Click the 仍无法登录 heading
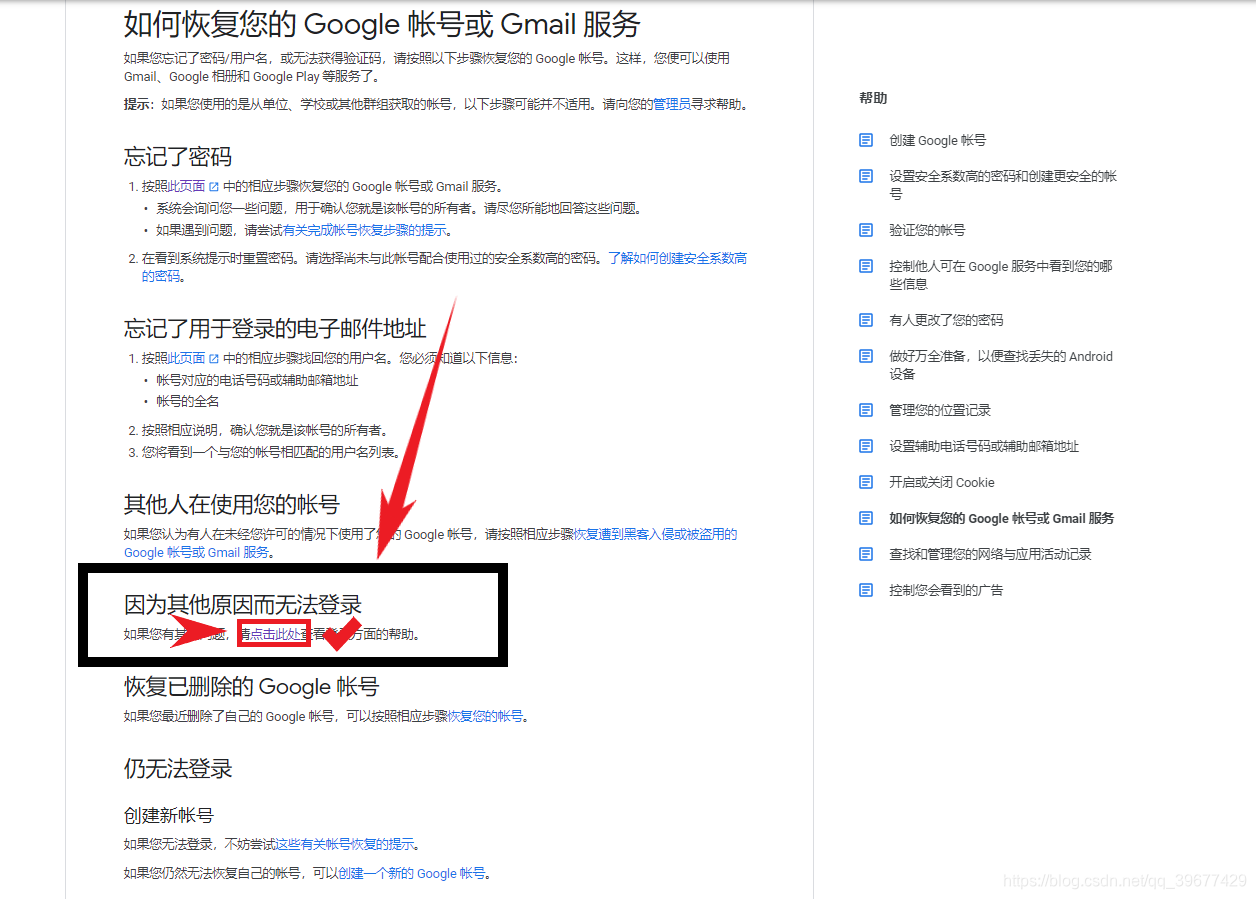Screen dimensions: 1256x899 coord(178,768)
